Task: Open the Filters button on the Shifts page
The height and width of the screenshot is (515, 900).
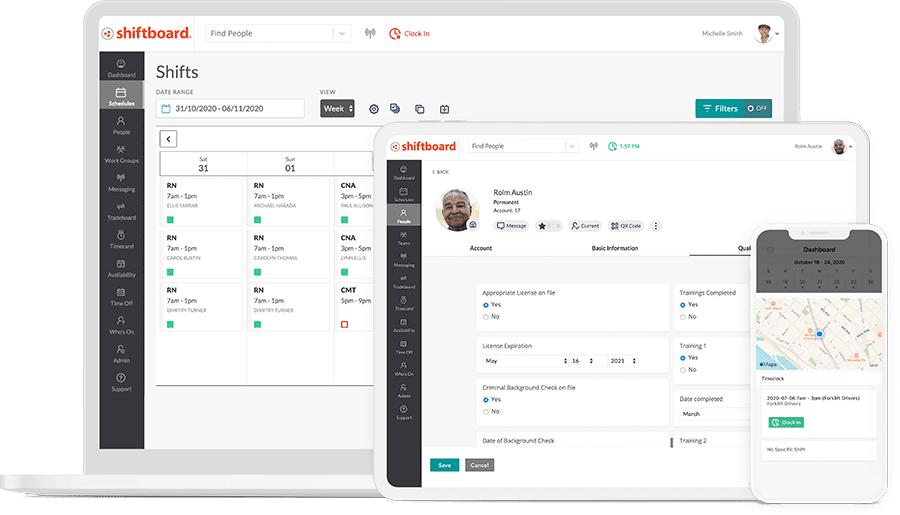Action: pyautogui.click(x=720, y=108)
